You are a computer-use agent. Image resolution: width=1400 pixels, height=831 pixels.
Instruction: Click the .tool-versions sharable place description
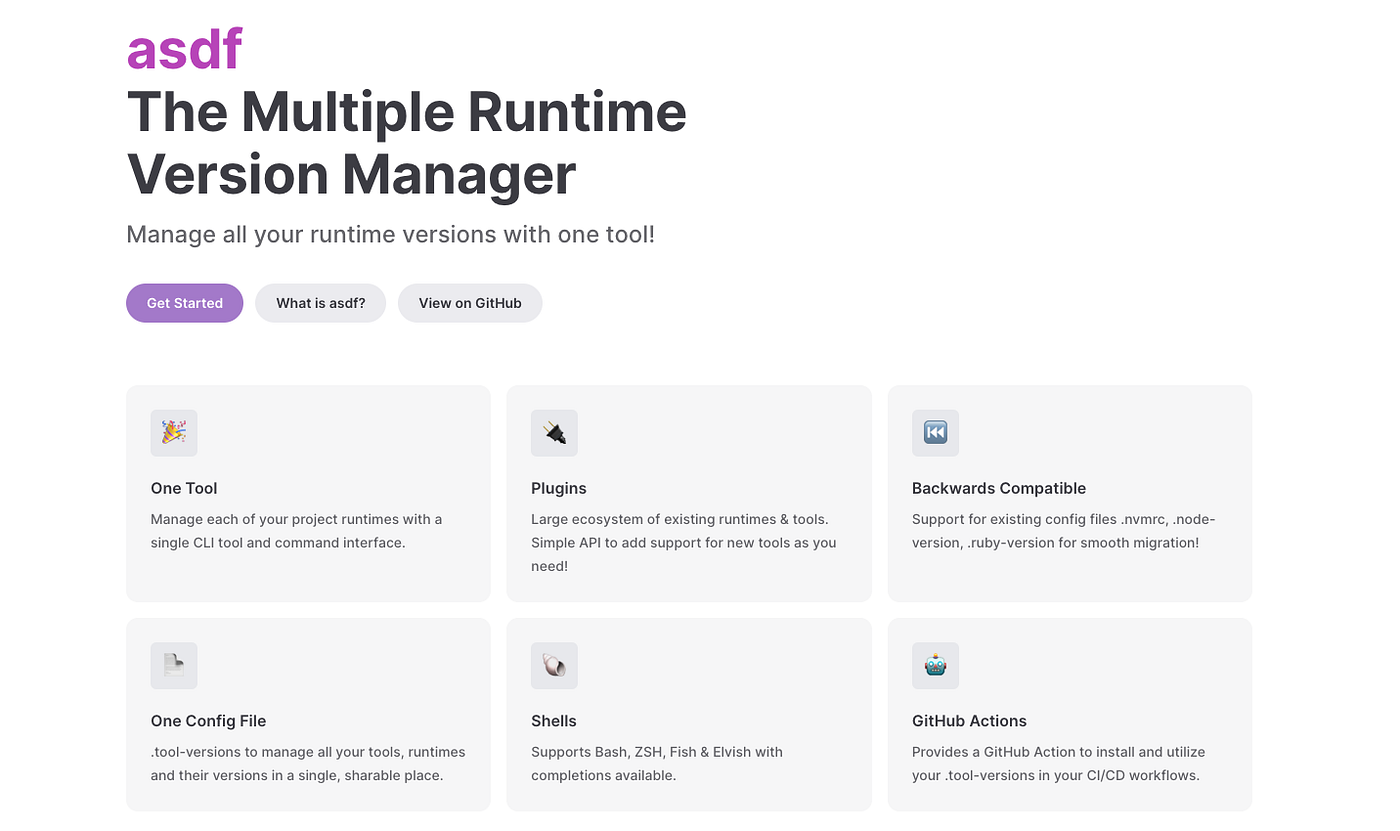pyautogui.click(x=308, y=763)
